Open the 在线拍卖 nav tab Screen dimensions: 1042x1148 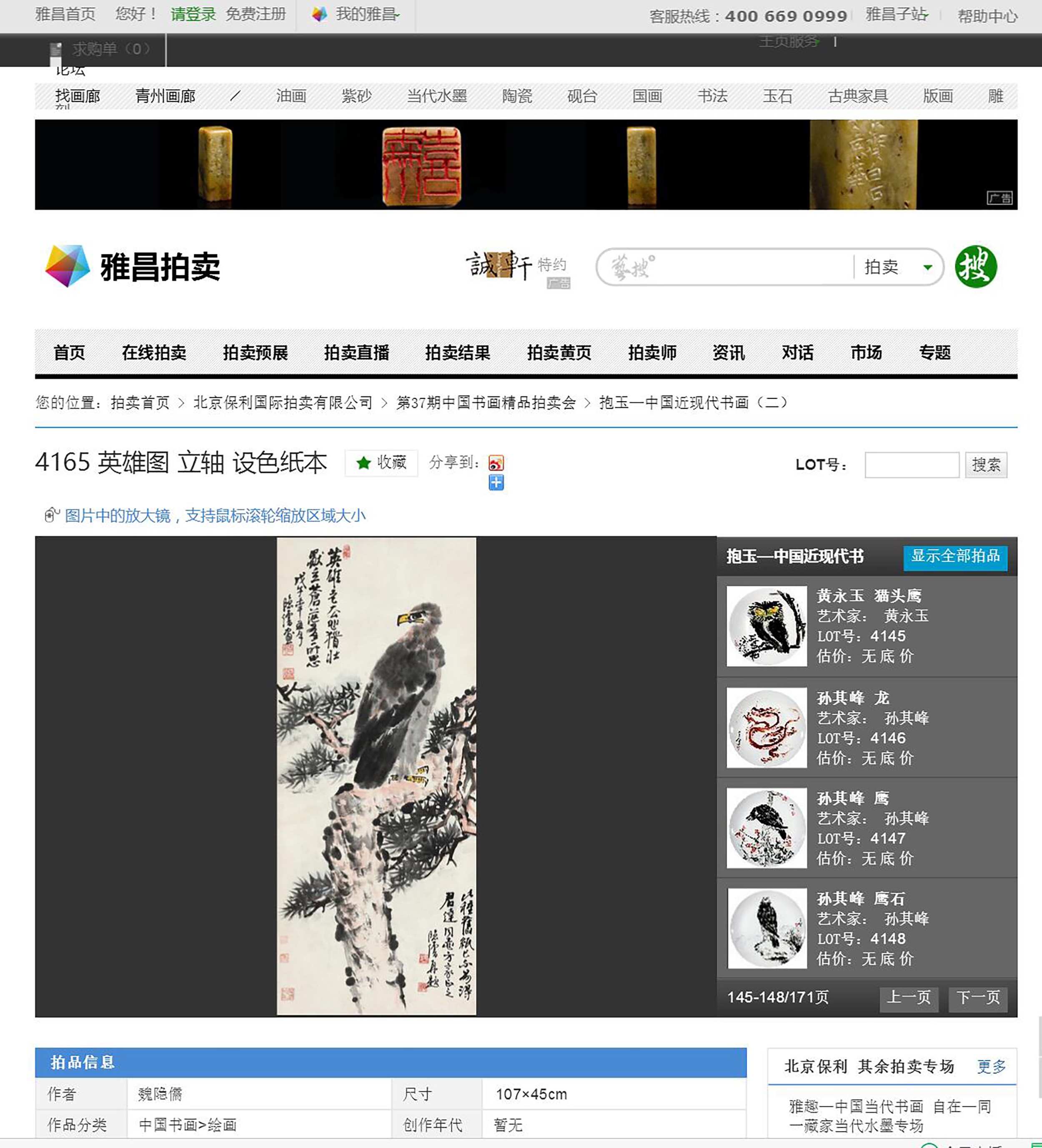pyautogui.click(x=154, y=352)
